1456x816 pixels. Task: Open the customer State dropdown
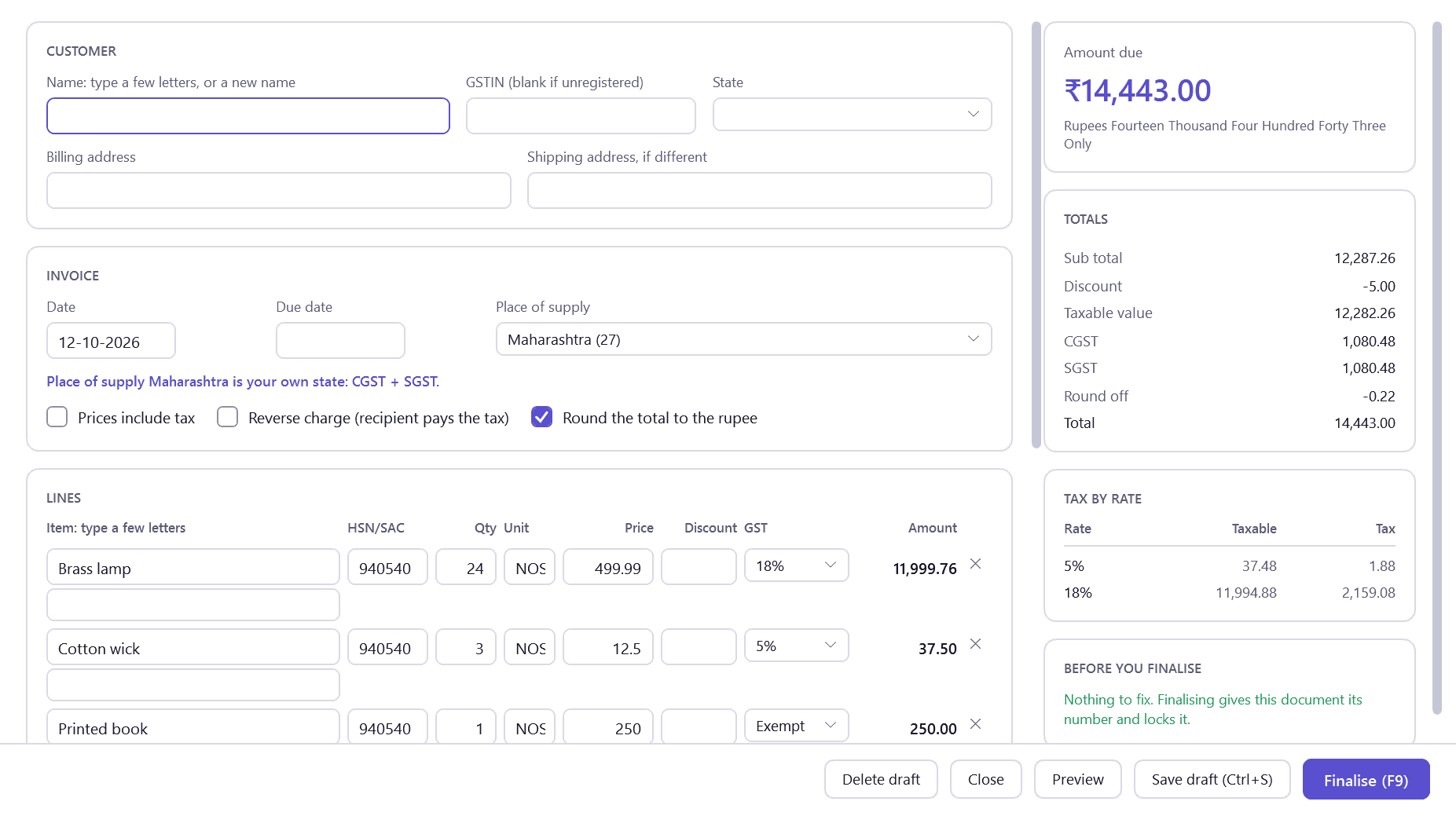click(852, 115)
